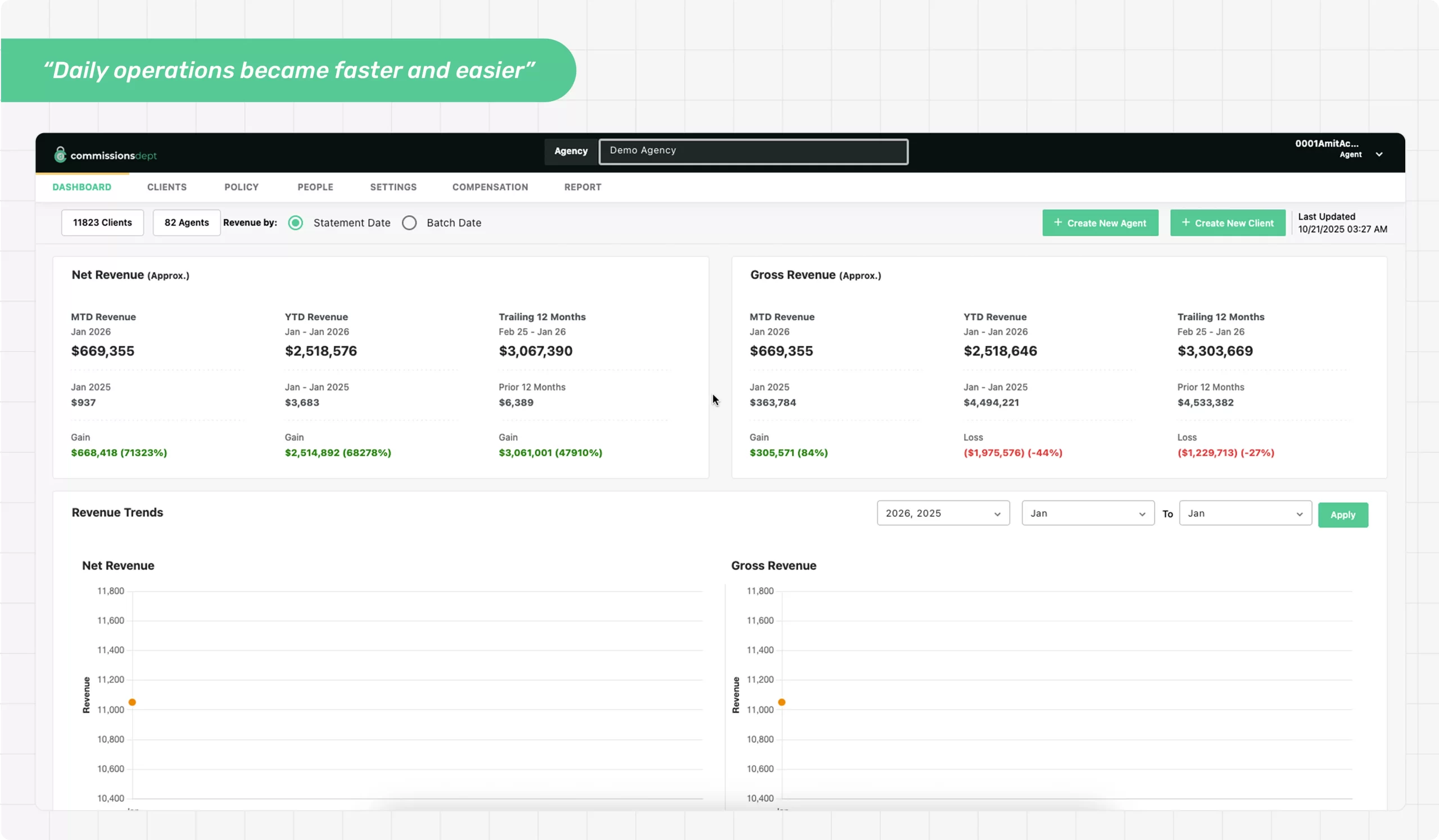Screen dimensions: 1439x840
Task: Click the Agency button
Action: pos(571,151)
